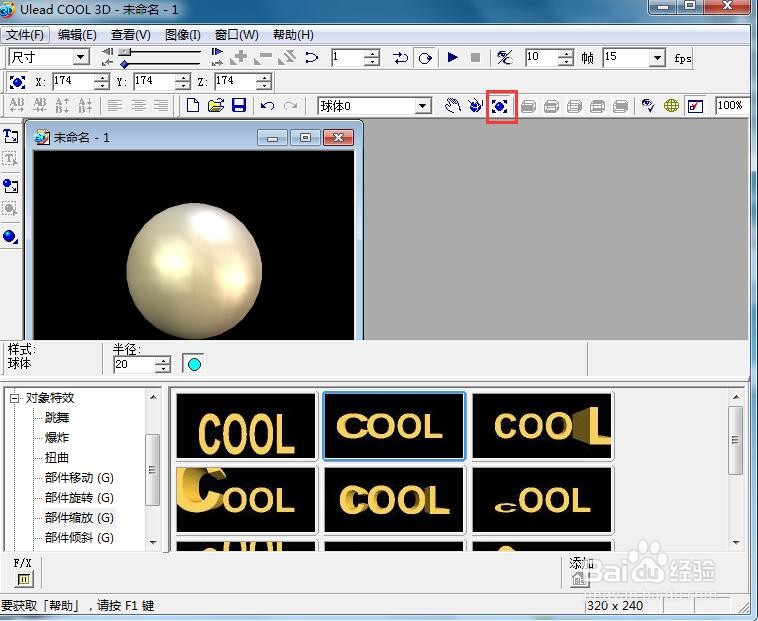Click the insert graphics tool icon

coord(11,186)
